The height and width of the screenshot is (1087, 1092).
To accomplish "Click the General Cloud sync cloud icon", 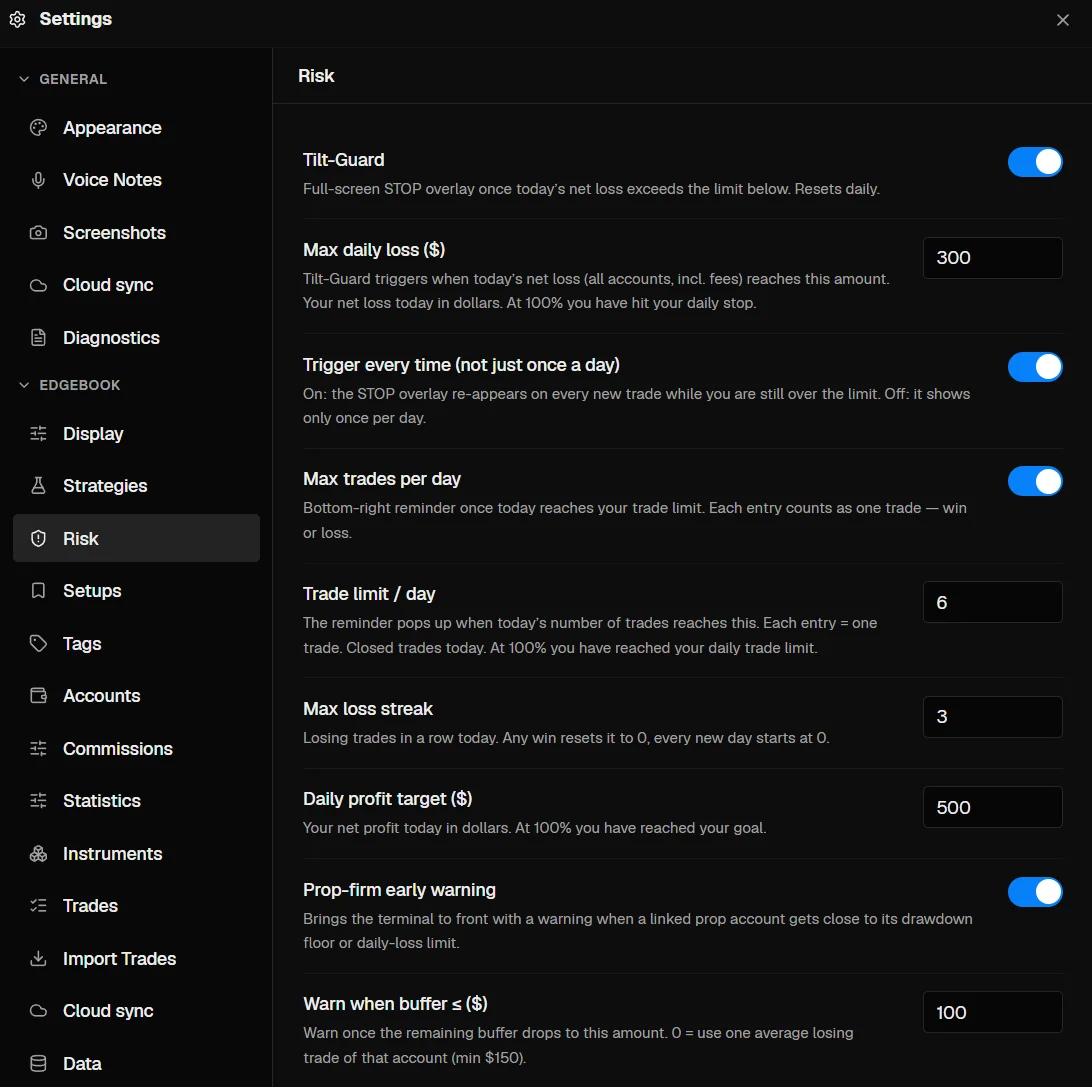I will pos(38,286).
